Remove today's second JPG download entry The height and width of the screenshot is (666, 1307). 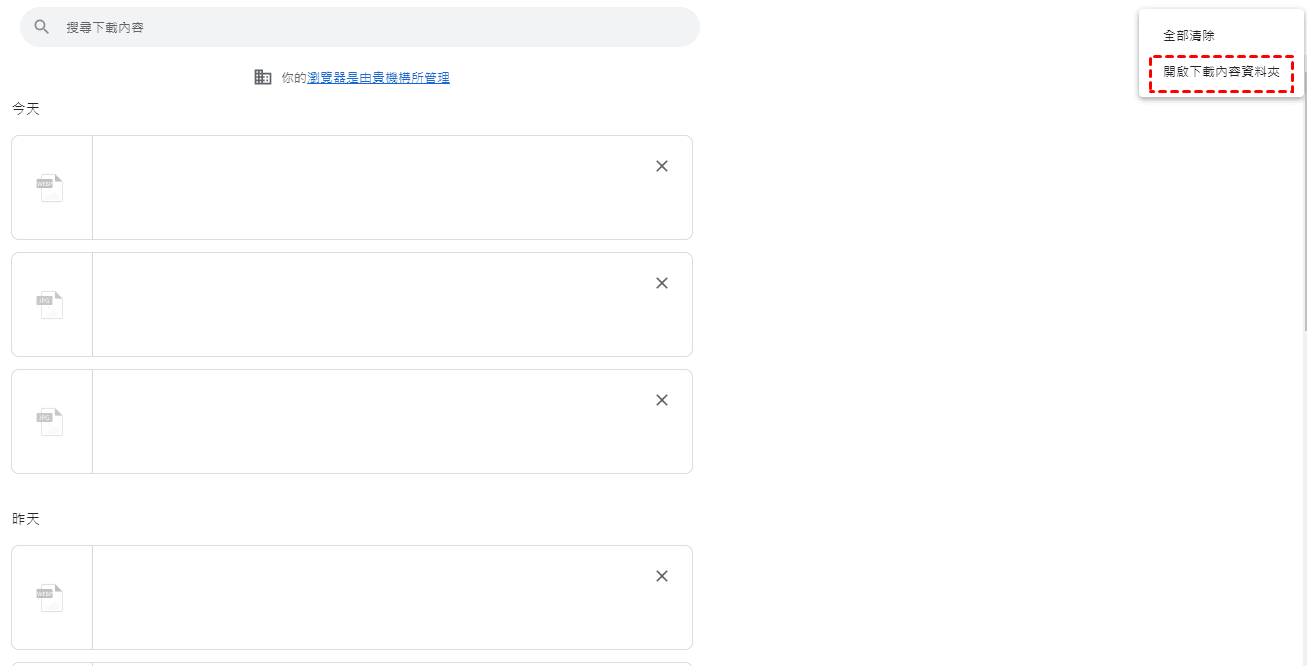point(661,400)
